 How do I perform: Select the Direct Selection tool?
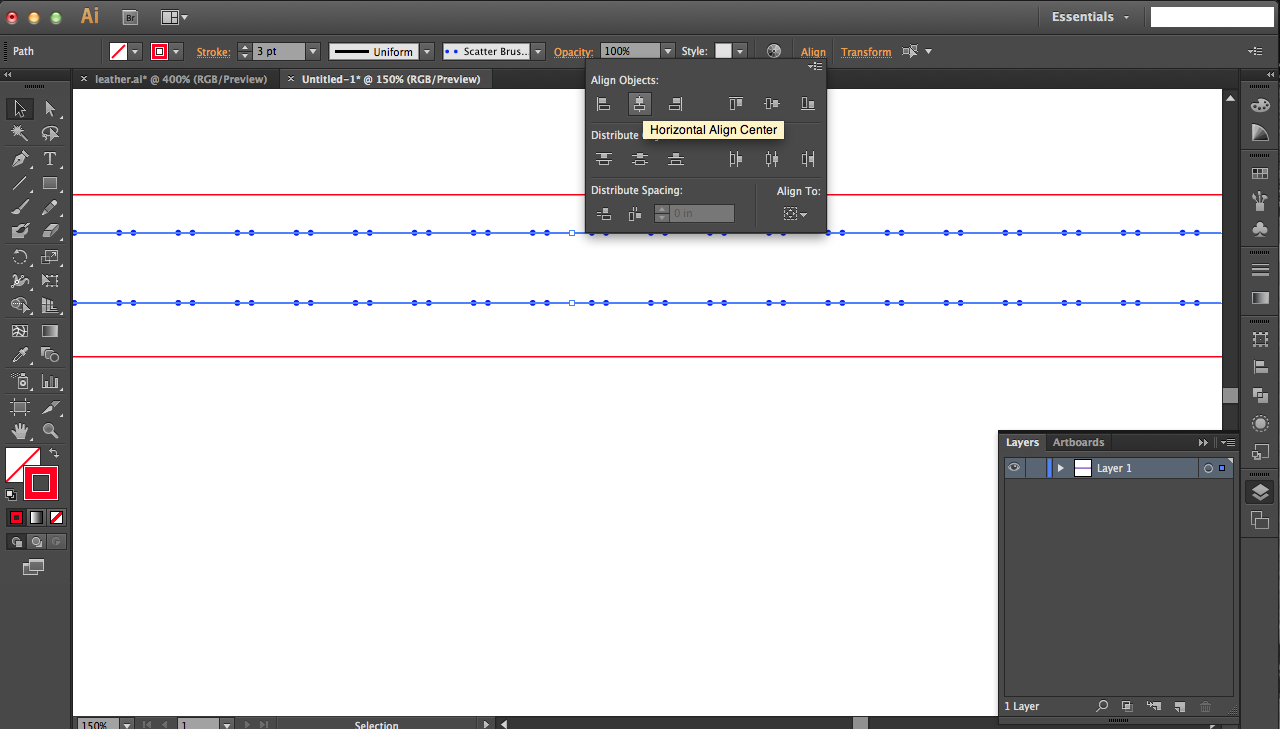pos(52,108)
